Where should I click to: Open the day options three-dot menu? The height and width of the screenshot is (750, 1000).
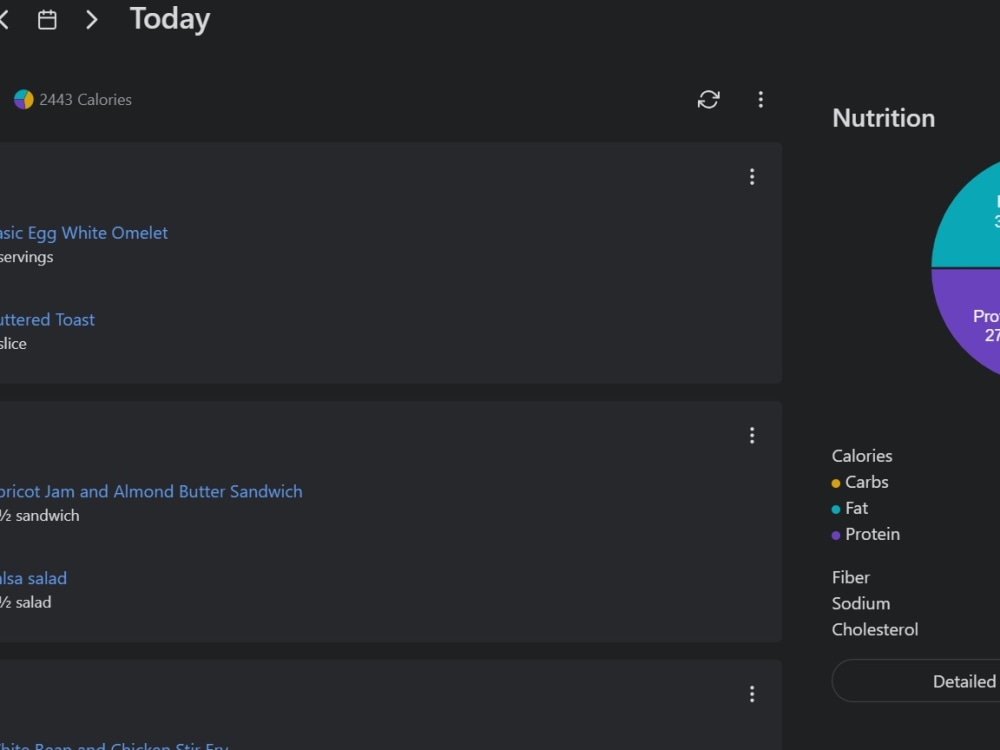(760, 99)
